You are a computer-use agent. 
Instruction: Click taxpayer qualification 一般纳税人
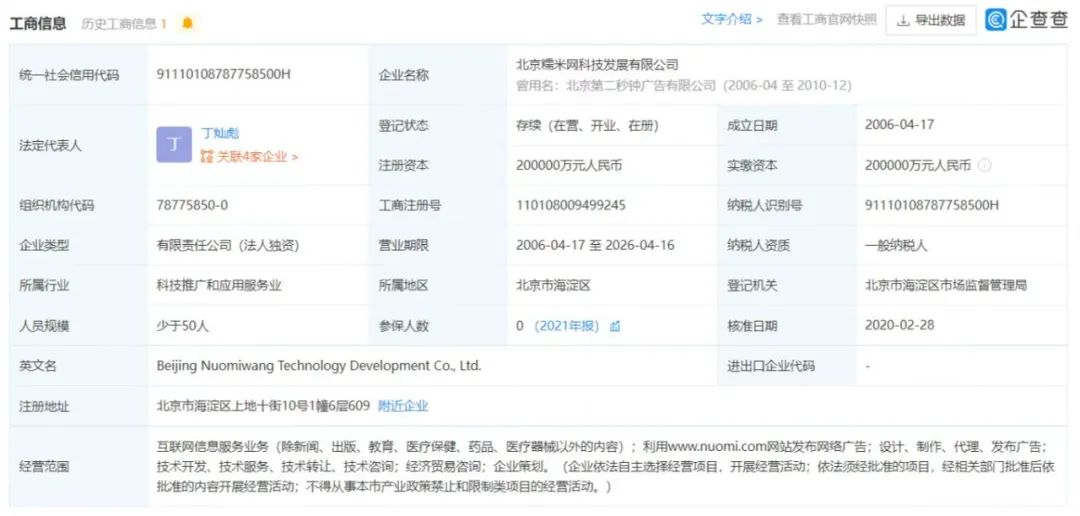click(x=896, y=245)
